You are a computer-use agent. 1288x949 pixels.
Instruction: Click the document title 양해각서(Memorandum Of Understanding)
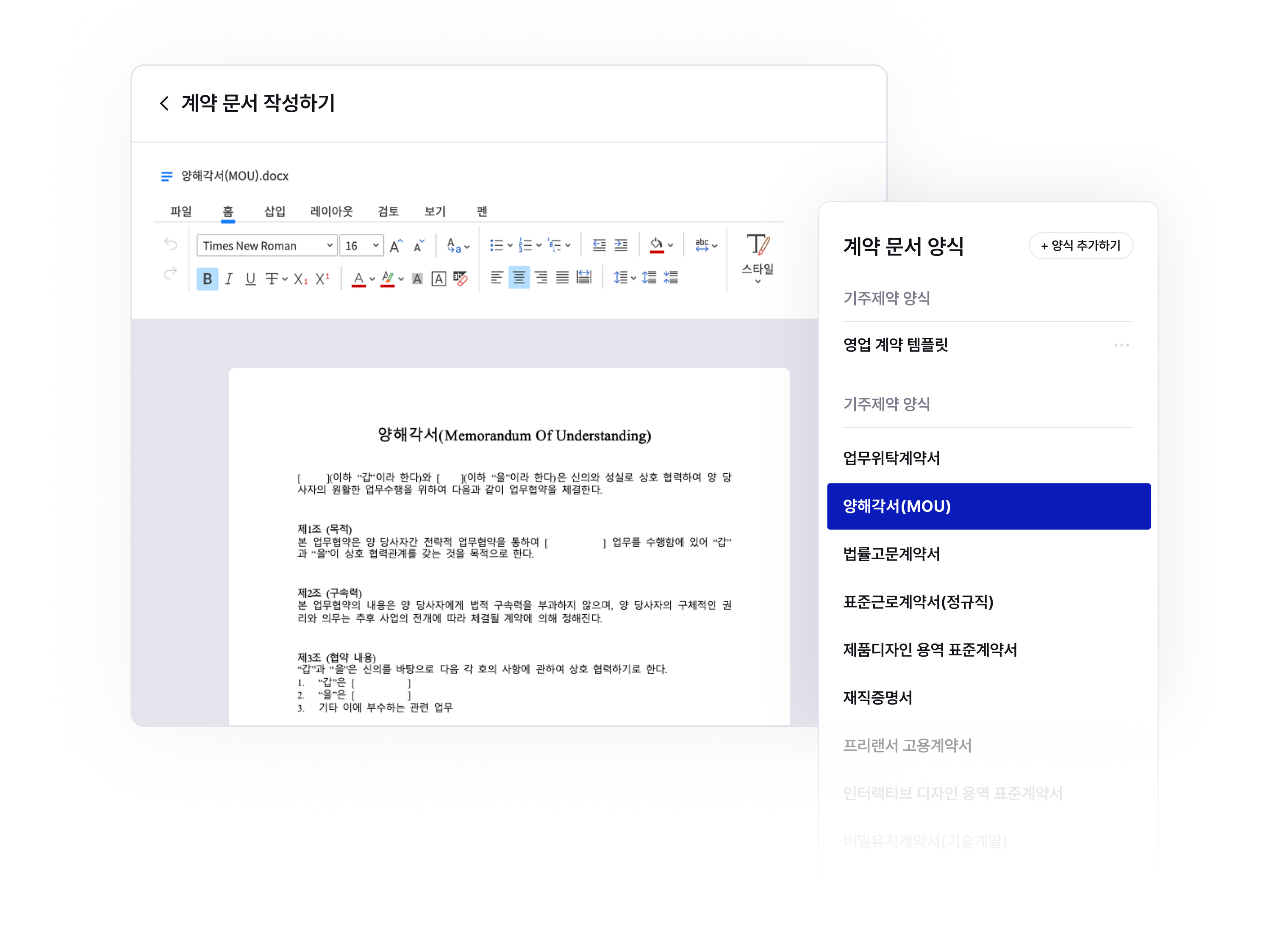coord(514,435)
